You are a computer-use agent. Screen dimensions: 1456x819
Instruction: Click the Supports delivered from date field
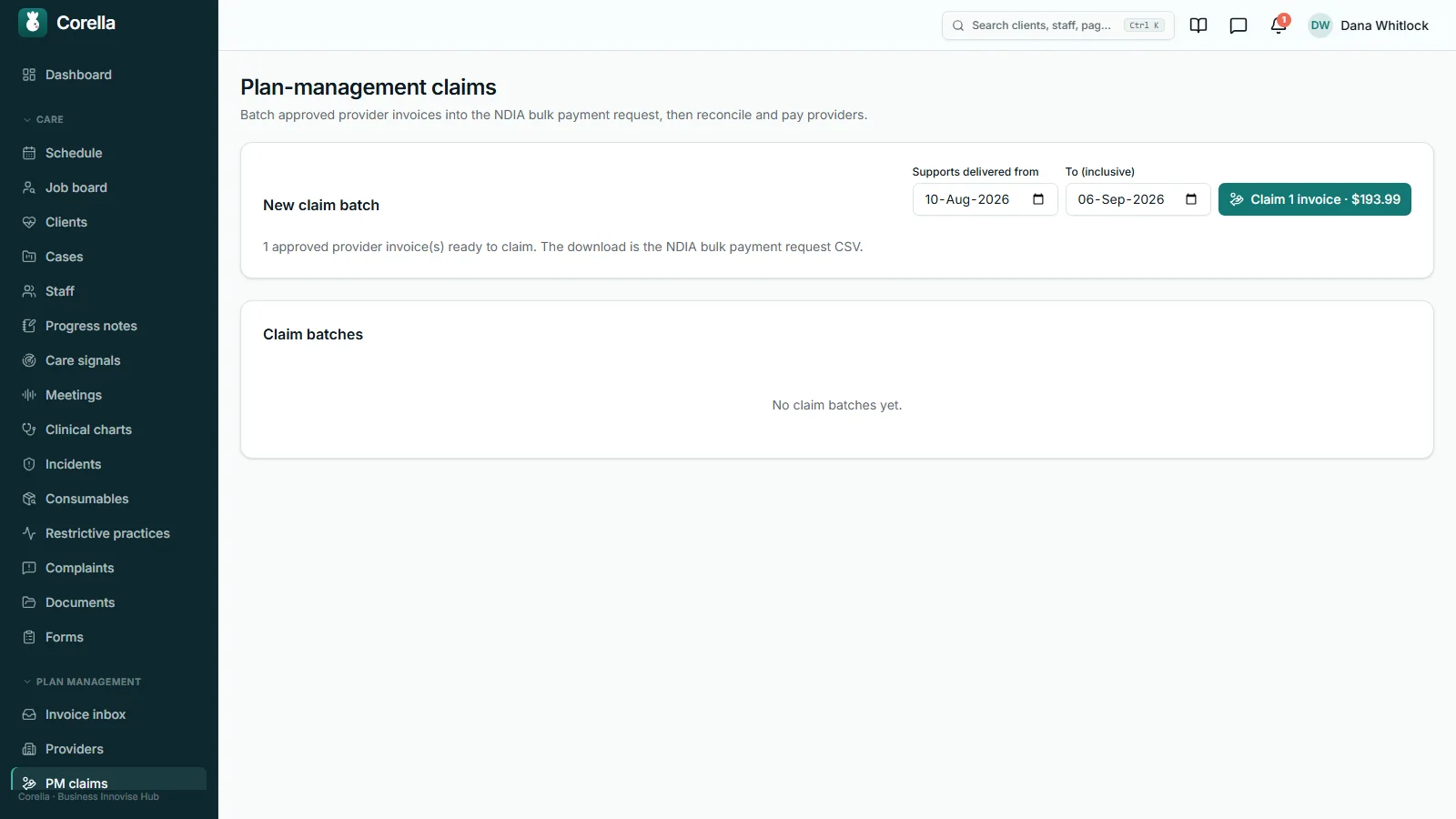point(985,199)
